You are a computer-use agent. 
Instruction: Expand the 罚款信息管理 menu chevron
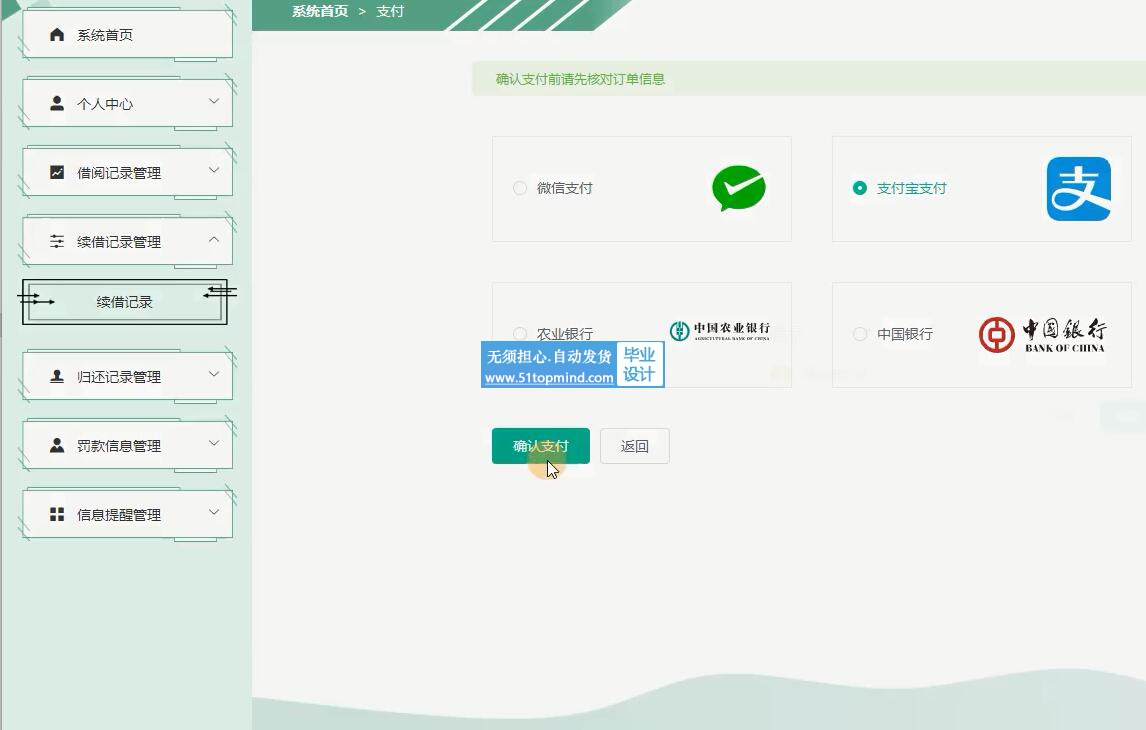(x=214, y=443)
